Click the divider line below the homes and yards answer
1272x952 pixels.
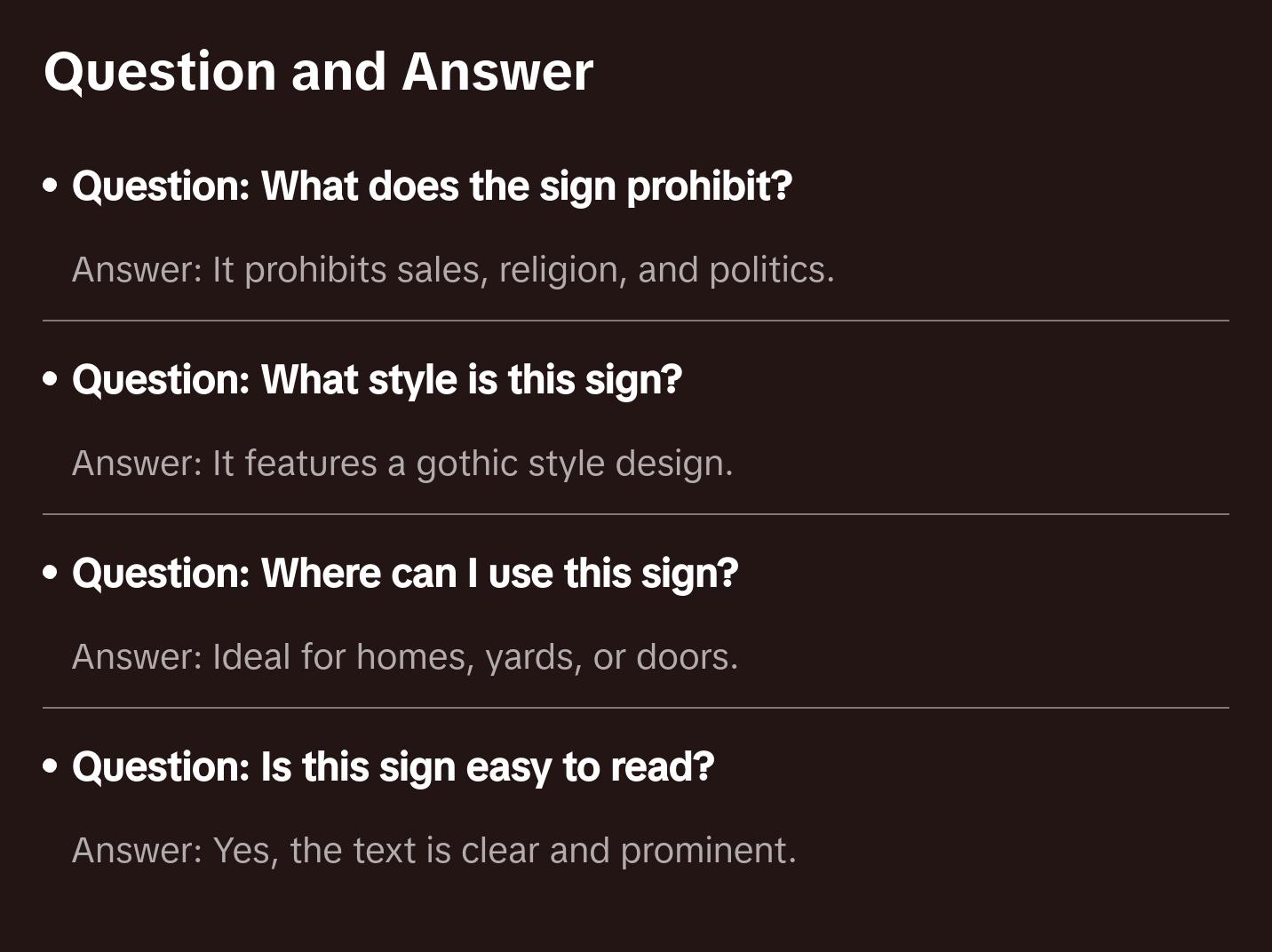click(x=636, y=708)
